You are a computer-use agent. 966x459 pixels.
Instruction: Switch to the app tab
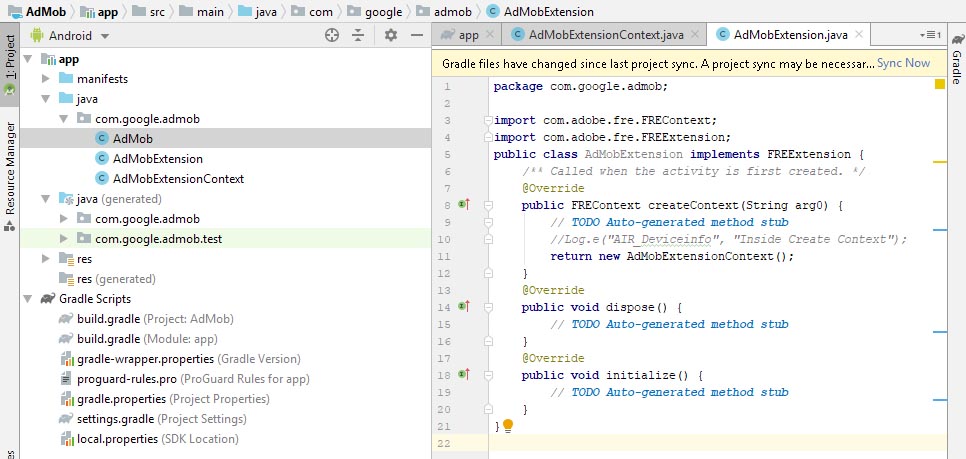pyautogui.click(x=468, y=35)
